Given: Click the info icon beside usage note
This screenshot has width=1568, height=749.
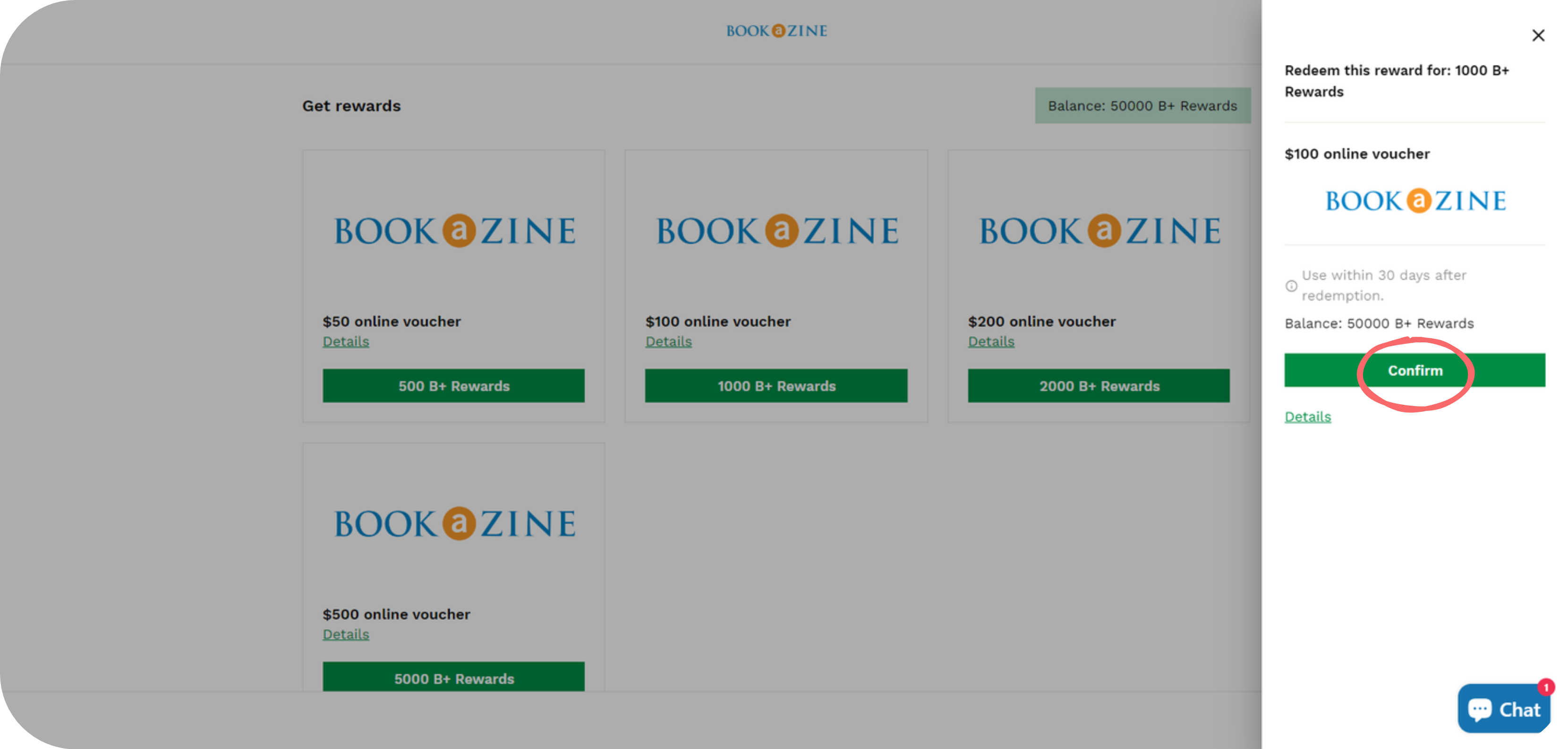Looking at the screenshot, I should [x=1291, y=286].
